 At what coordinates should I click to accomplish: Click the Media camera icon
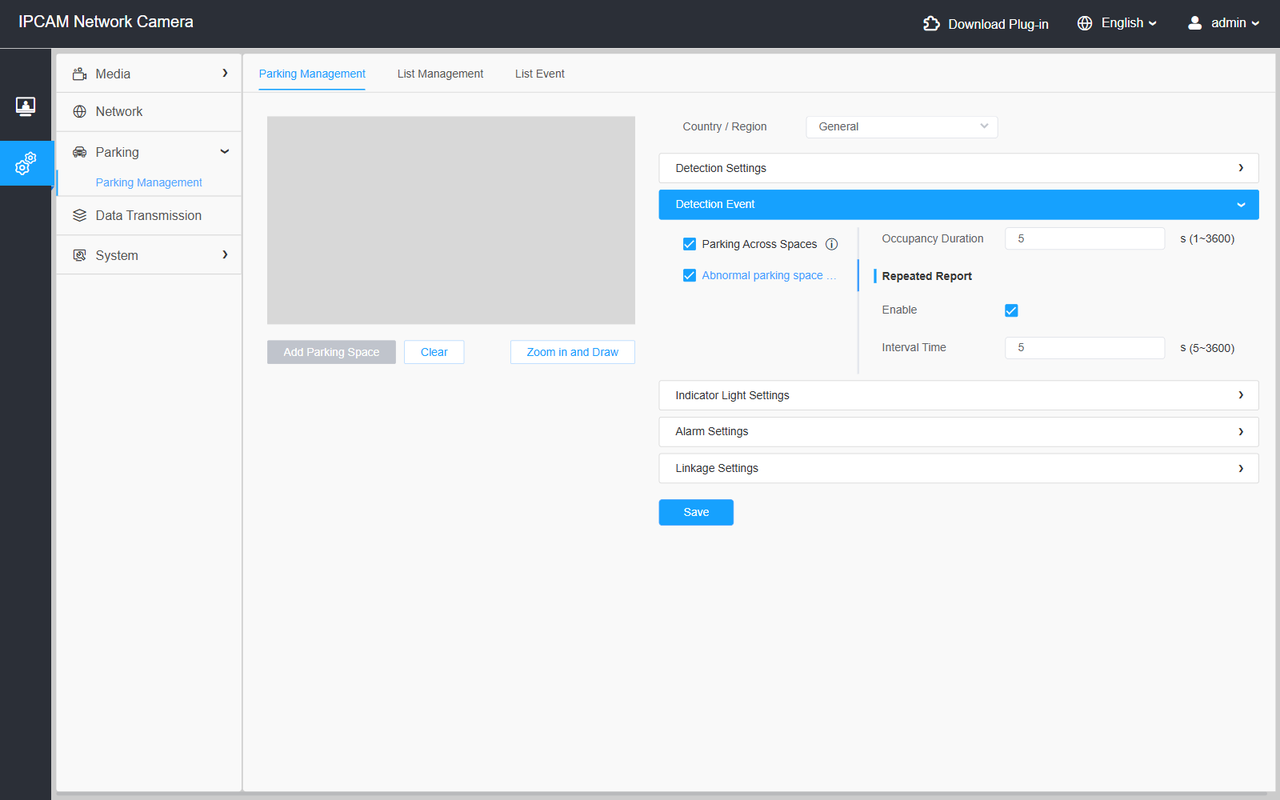tap(80, 74)
